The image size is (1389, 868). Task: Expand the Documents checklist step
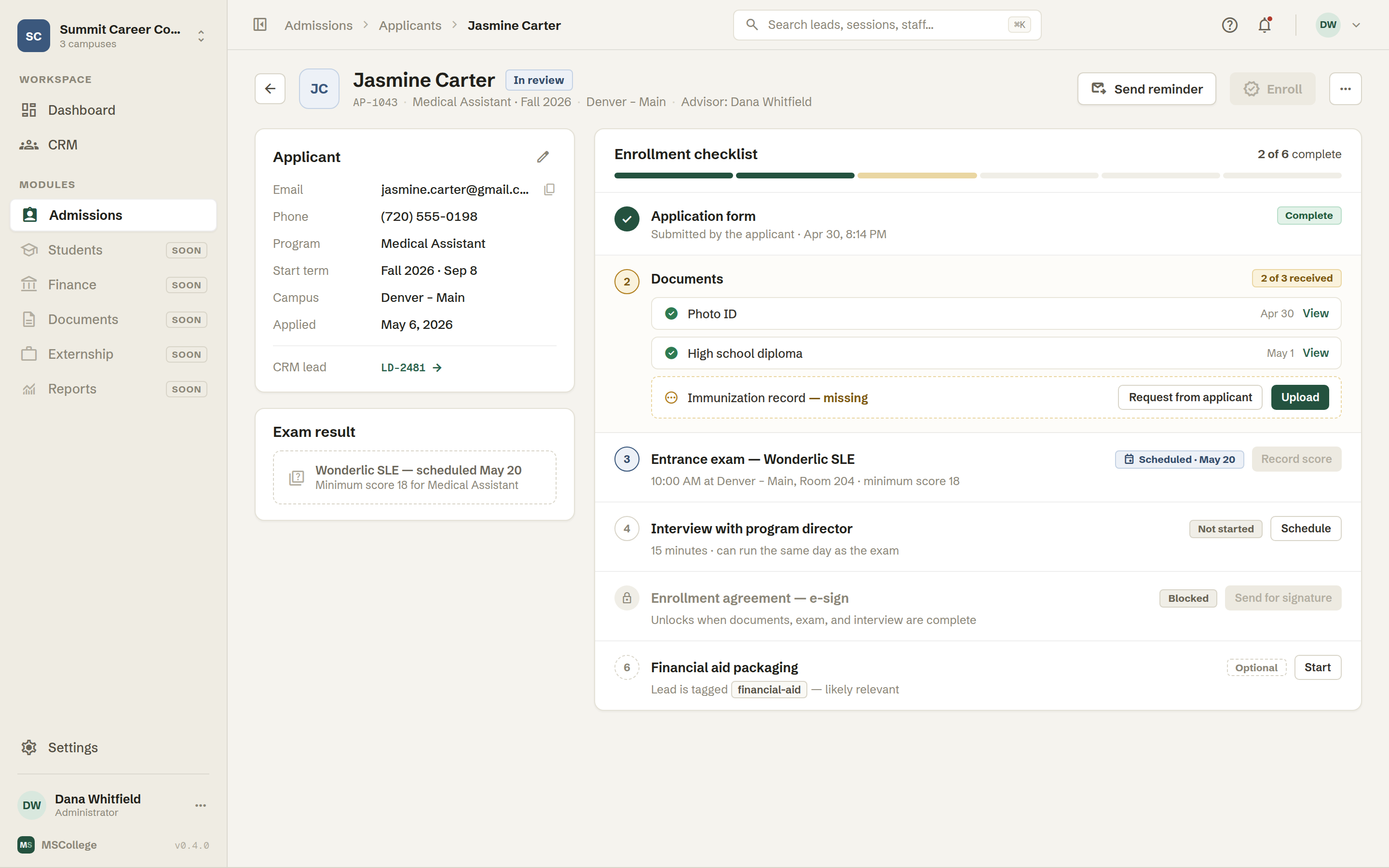[687, 279]
